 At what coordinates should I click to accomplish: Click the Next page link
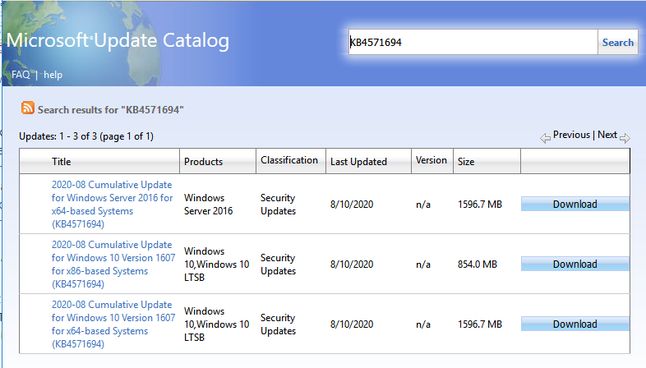(607, 135)
